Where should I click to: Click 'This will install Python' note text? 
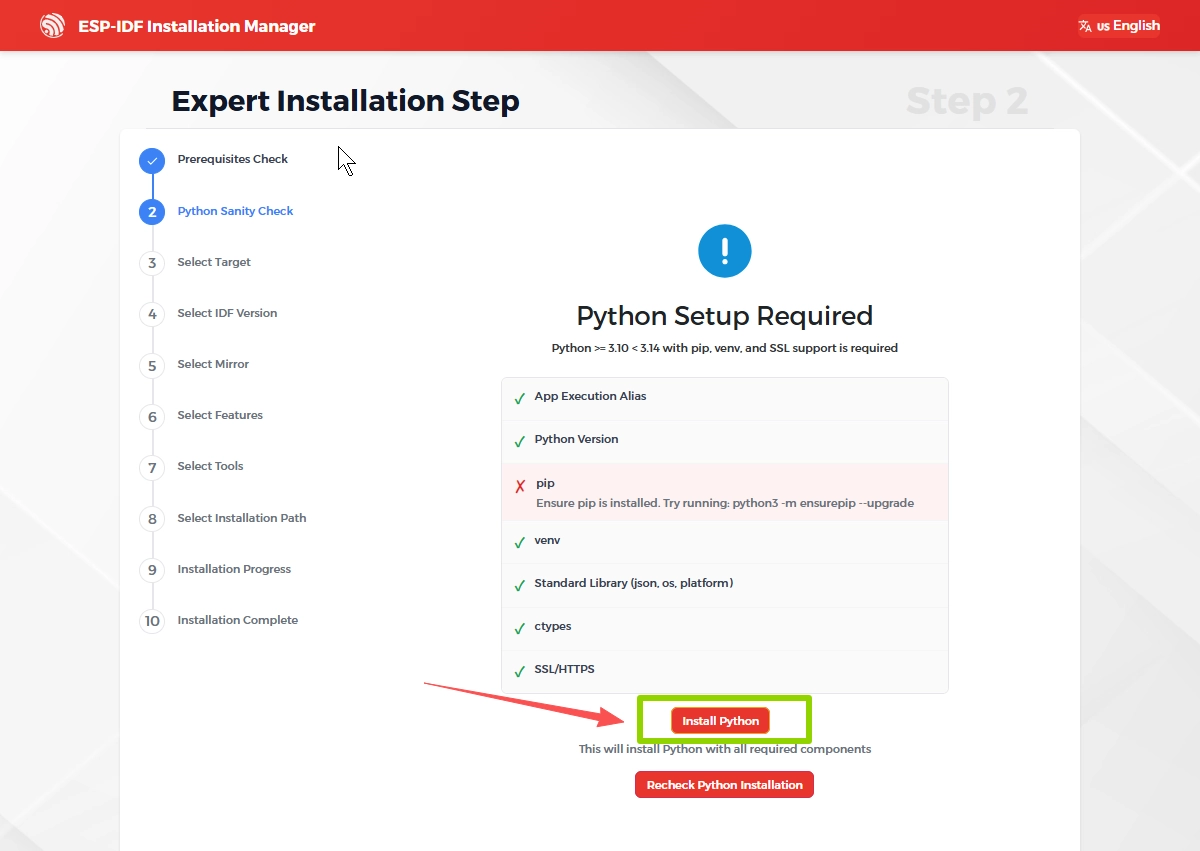click(x=725, y=749)
